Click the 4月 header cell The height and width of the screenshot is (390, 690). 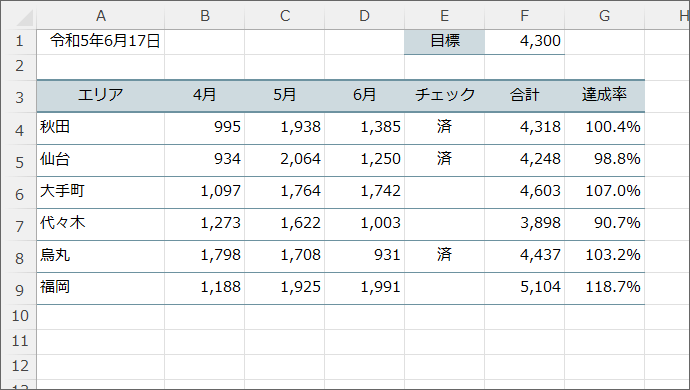click(x=205, y=96)
